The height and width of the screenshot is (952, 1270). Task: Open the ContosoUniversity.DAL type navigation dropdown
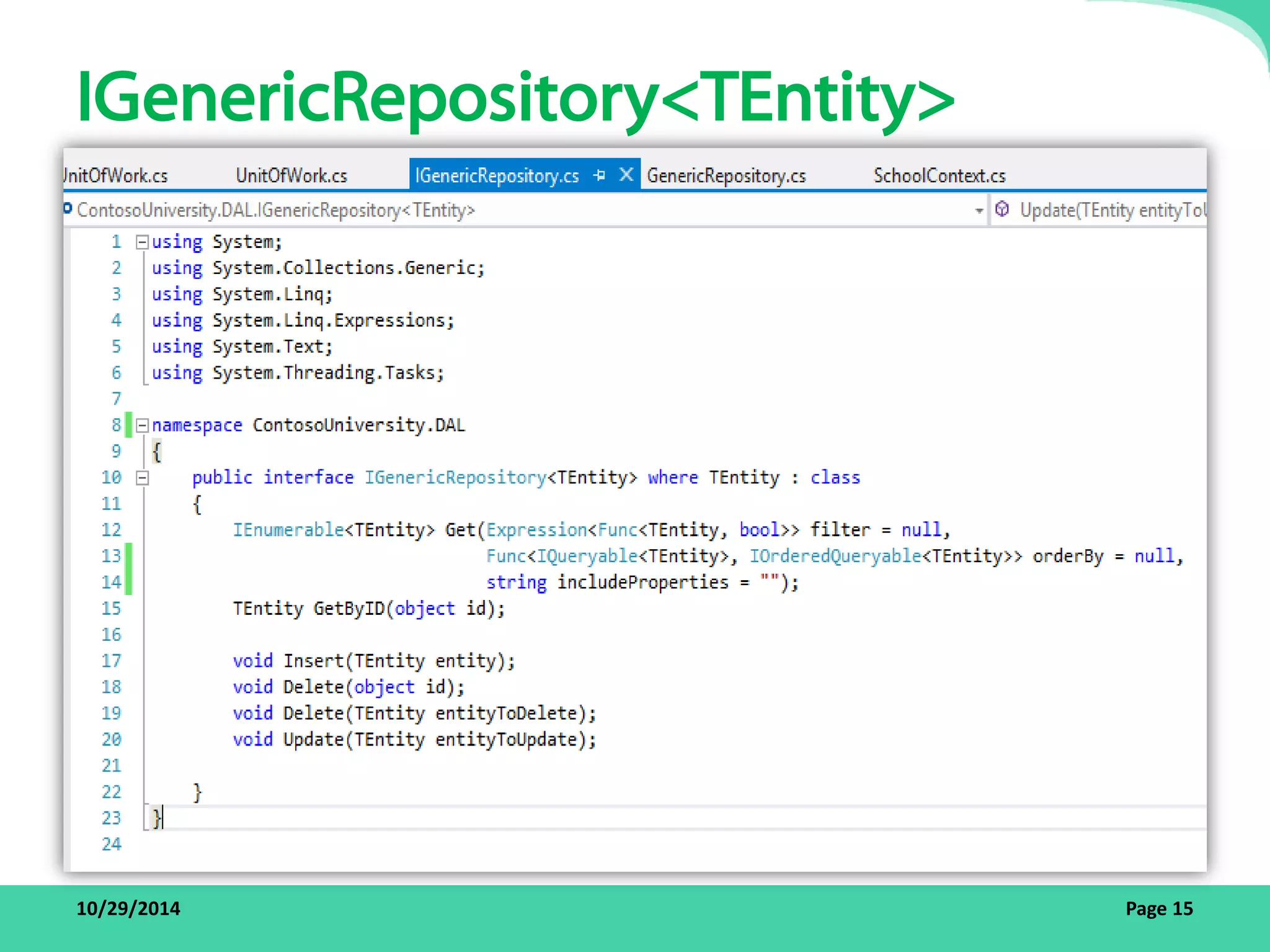click(x=524, y=210)
